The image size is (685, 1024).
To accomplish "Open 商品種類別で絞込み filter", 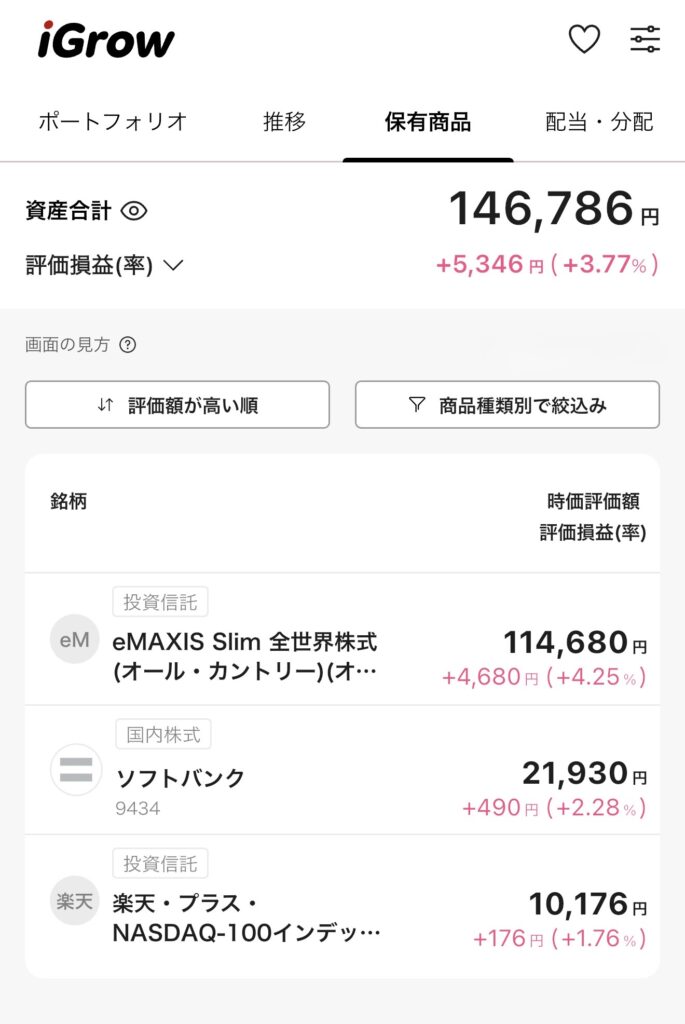I will 507,405.
